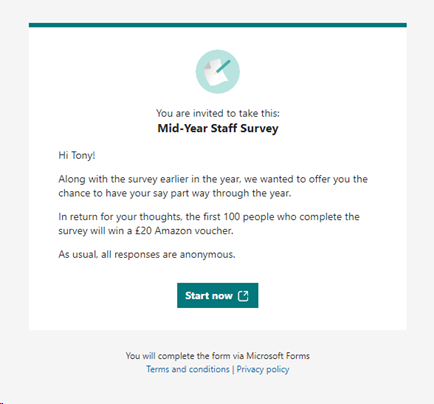Open the Privacy policy link
The height and width of the screenshot is (404, 434).
click(x=263, y=369)
